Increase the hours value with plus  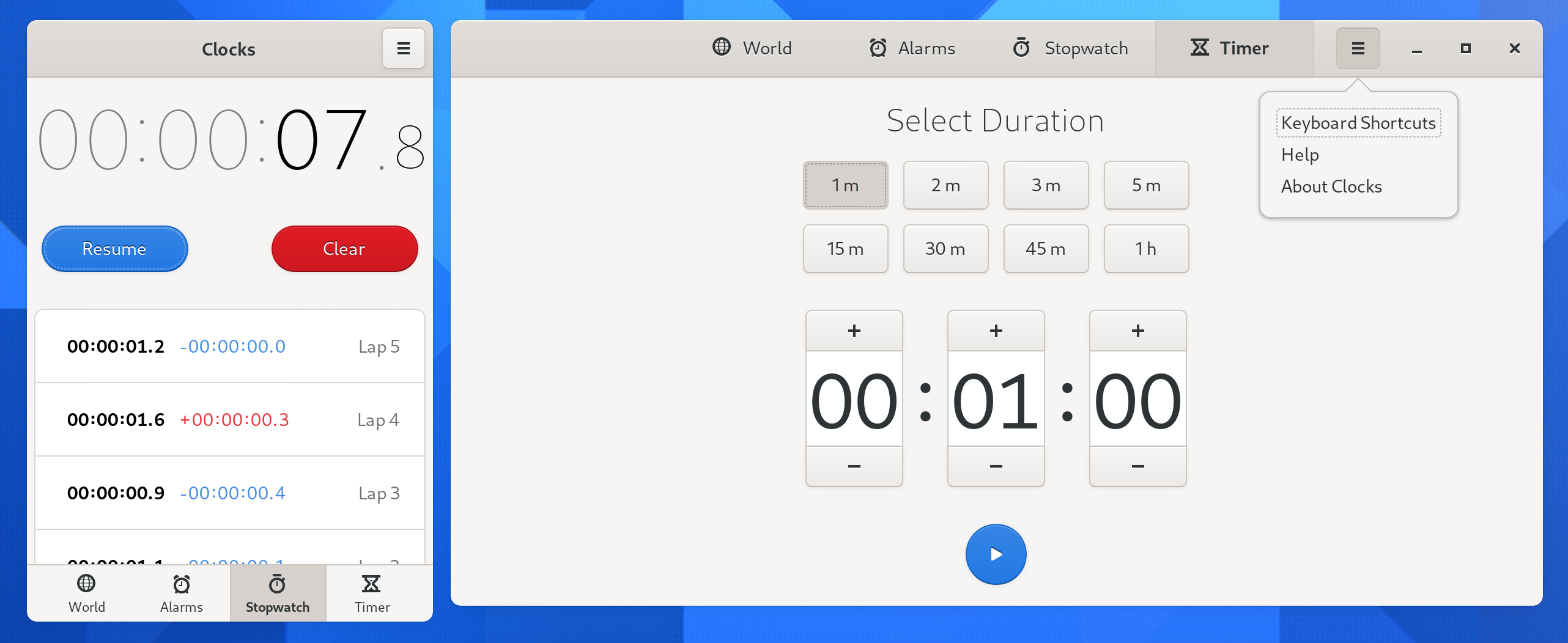(x=854, y=331)
